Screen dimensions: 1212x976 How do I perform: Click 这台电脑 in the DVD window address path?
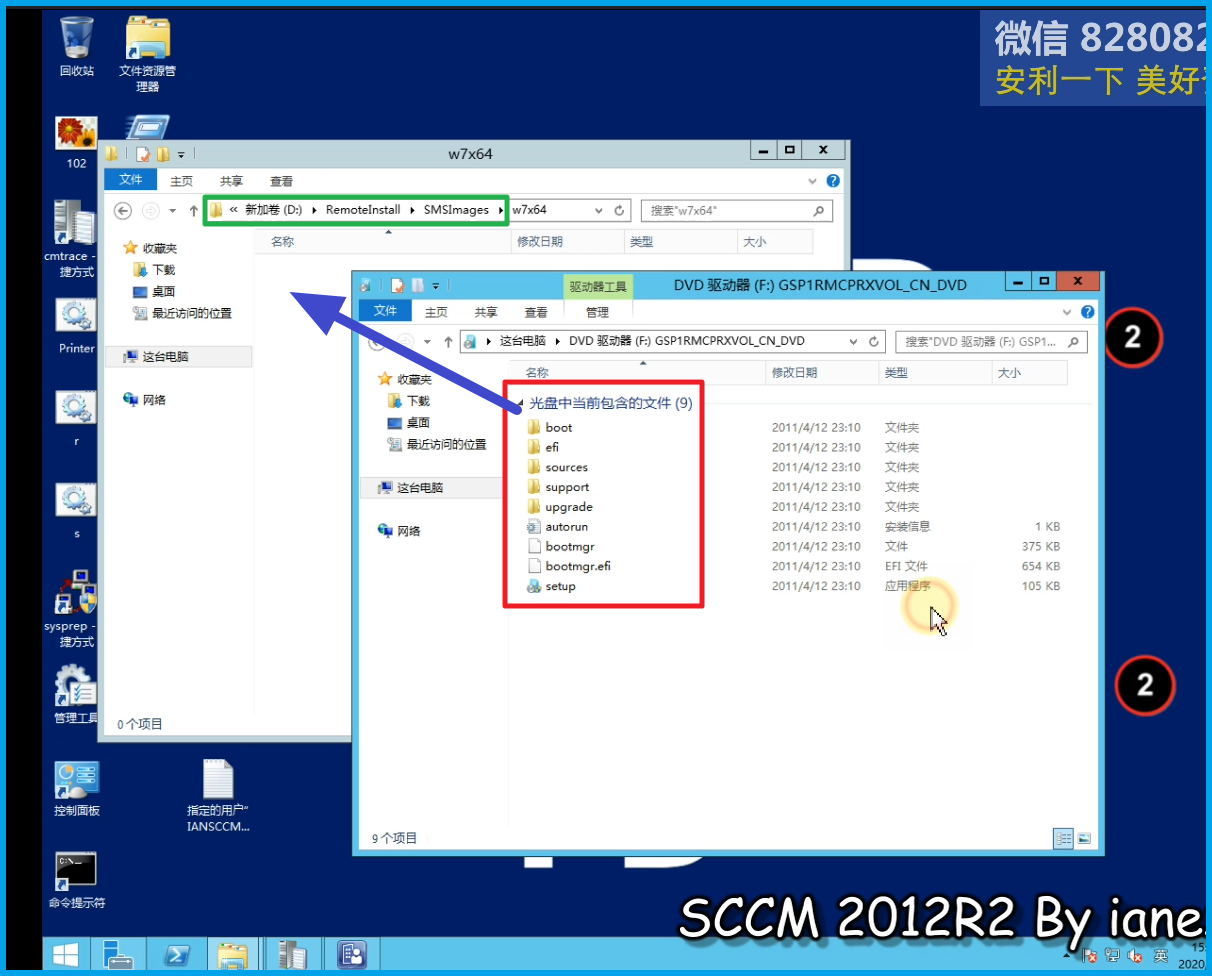(522, 341)
